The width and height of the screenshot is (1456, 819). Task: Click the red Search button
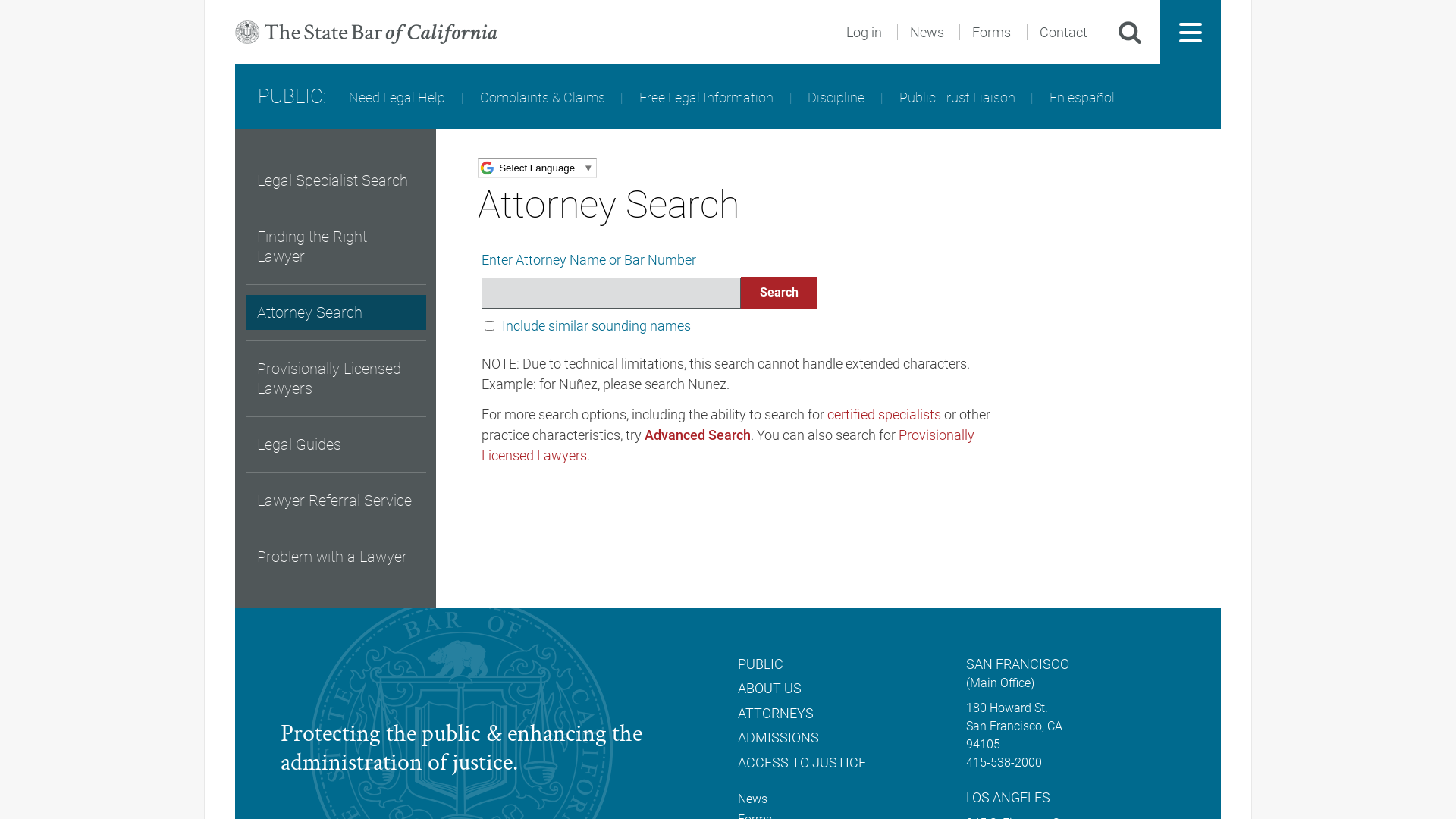(779, 293)
